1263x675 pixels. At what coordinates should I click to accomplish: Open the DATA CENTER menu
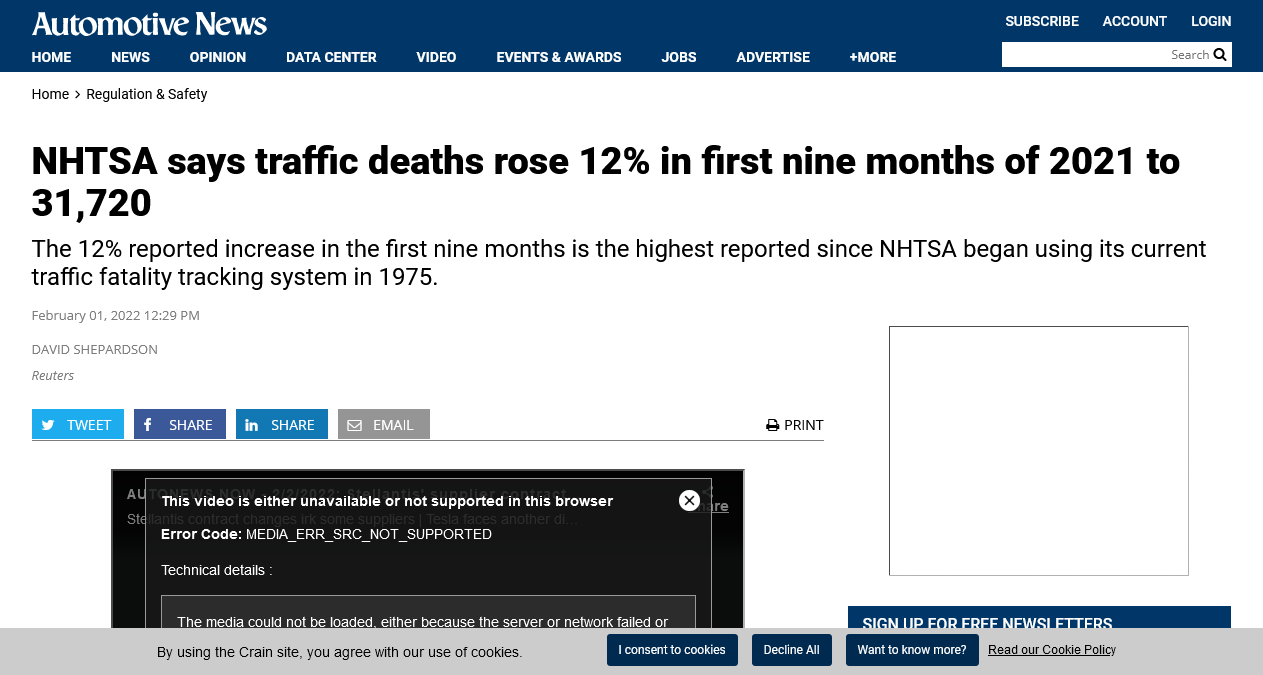coord(331,57)
